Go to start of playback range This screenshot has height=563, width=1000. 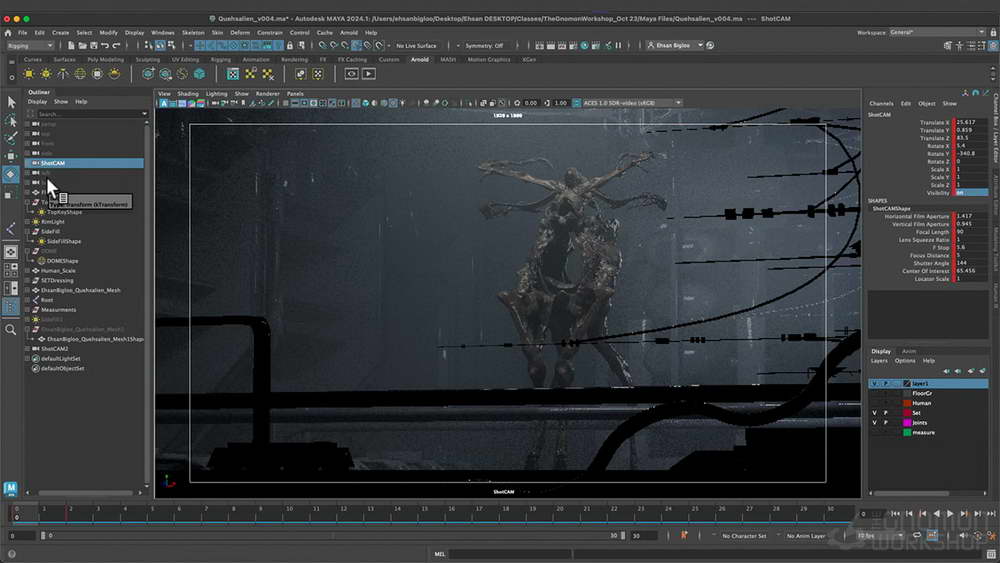(895, 513)
